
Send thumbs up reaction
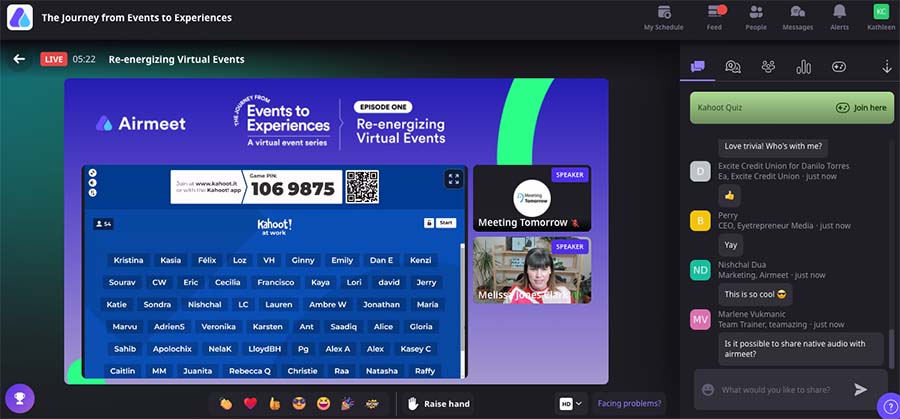tap(274, 404)
